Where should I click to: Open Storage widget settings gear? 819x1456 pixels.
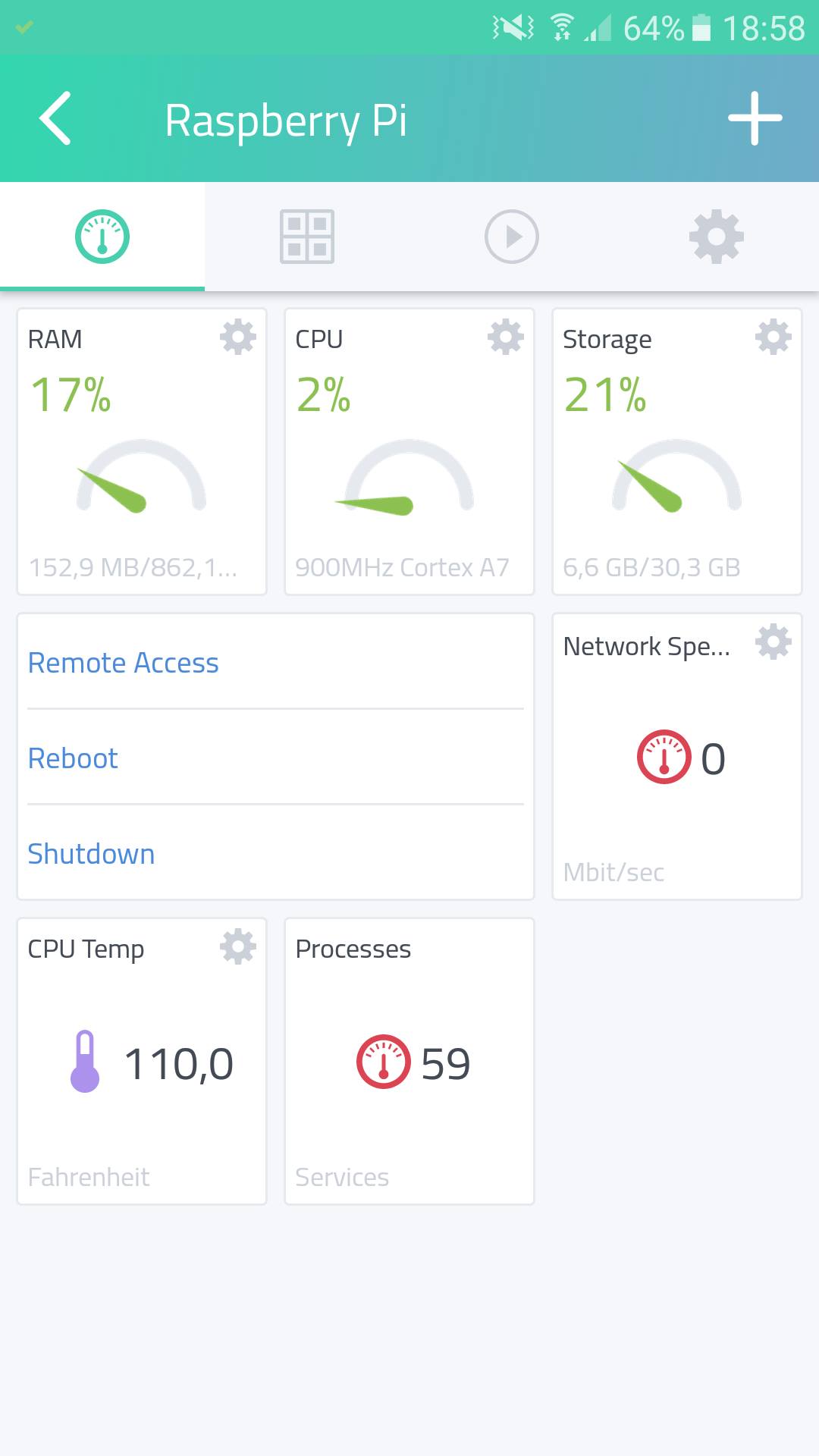pyautogui.click(x=773, y=337)
